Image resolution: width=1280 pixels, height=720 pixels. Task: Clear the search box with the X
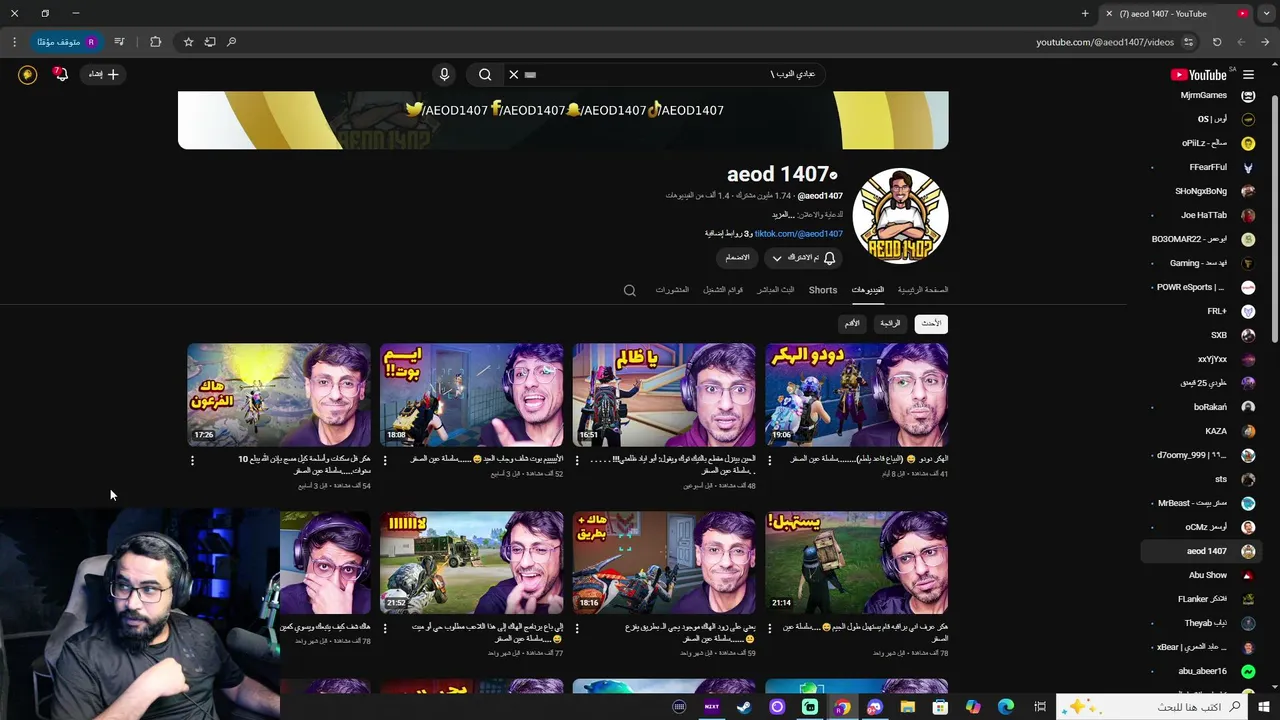[x=514, y=75]
